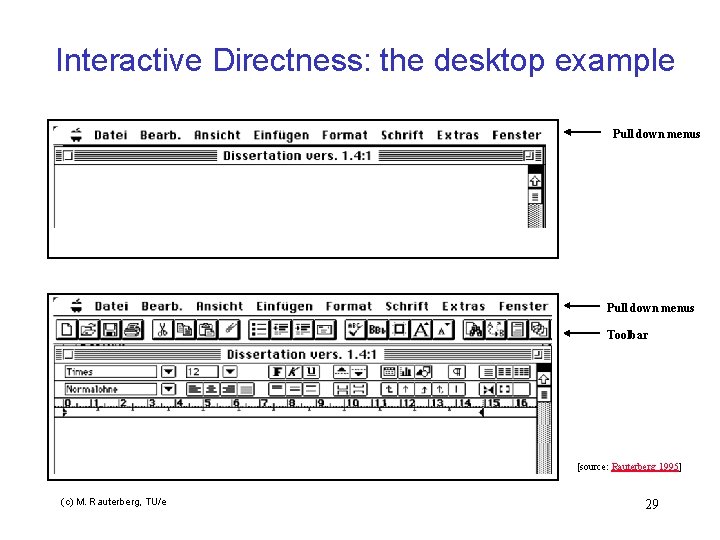Click the Save floppy disk icon
This screenshot has height=540, width=720.
pos(110,329)
